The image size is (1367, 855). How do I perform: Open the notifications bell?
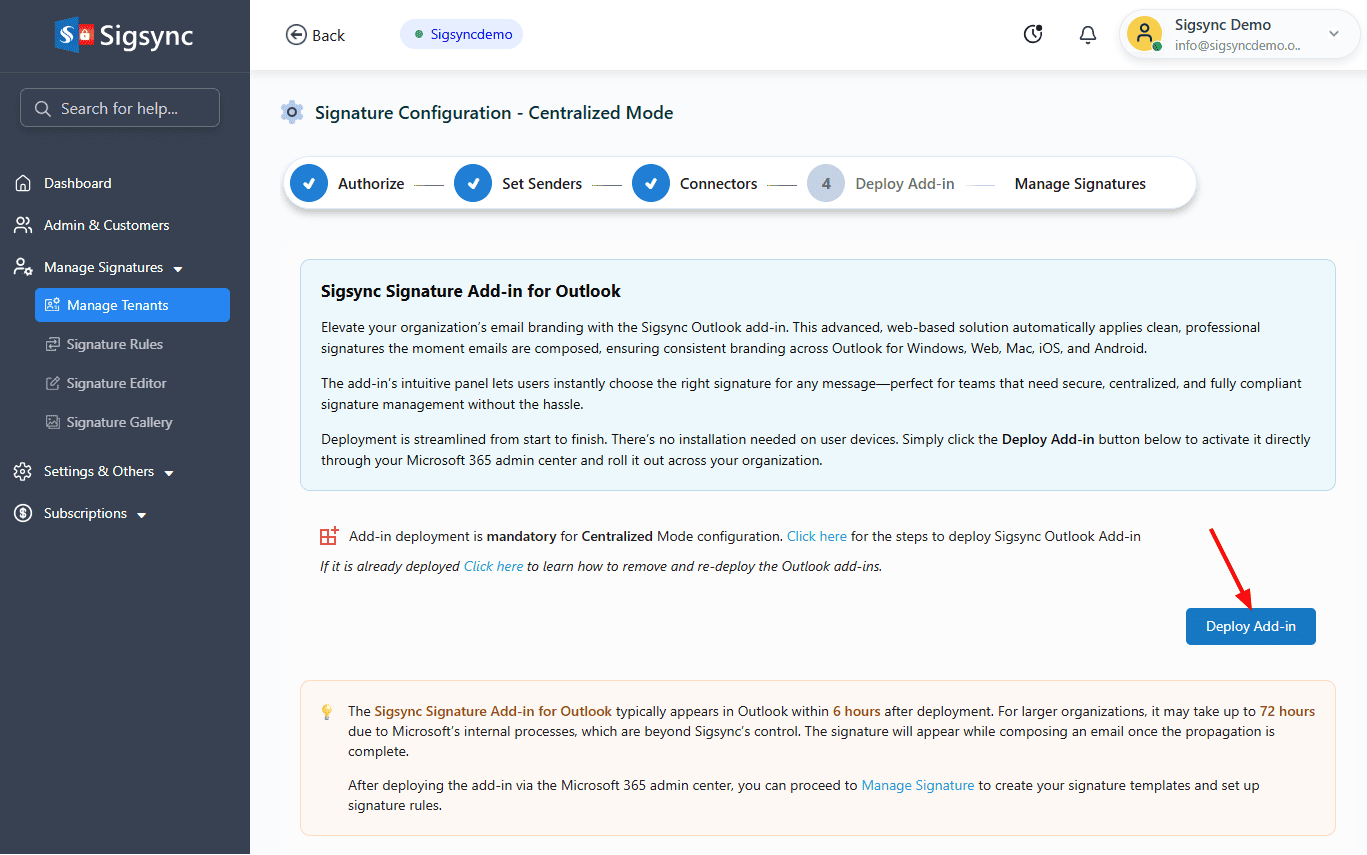coord(1088,35)
